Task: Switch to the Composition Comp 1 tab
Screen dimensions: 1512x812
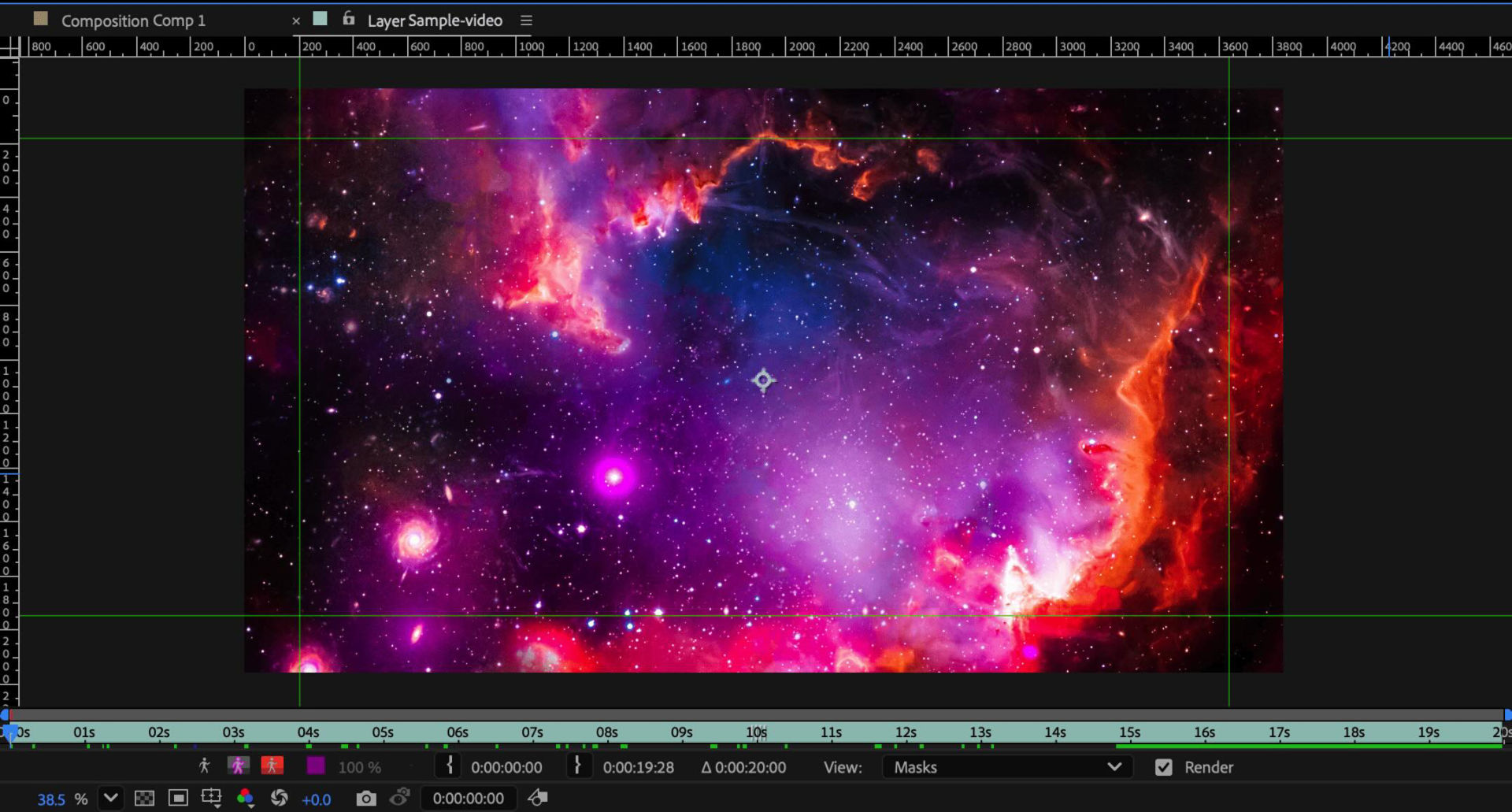Action: (133, 20)
